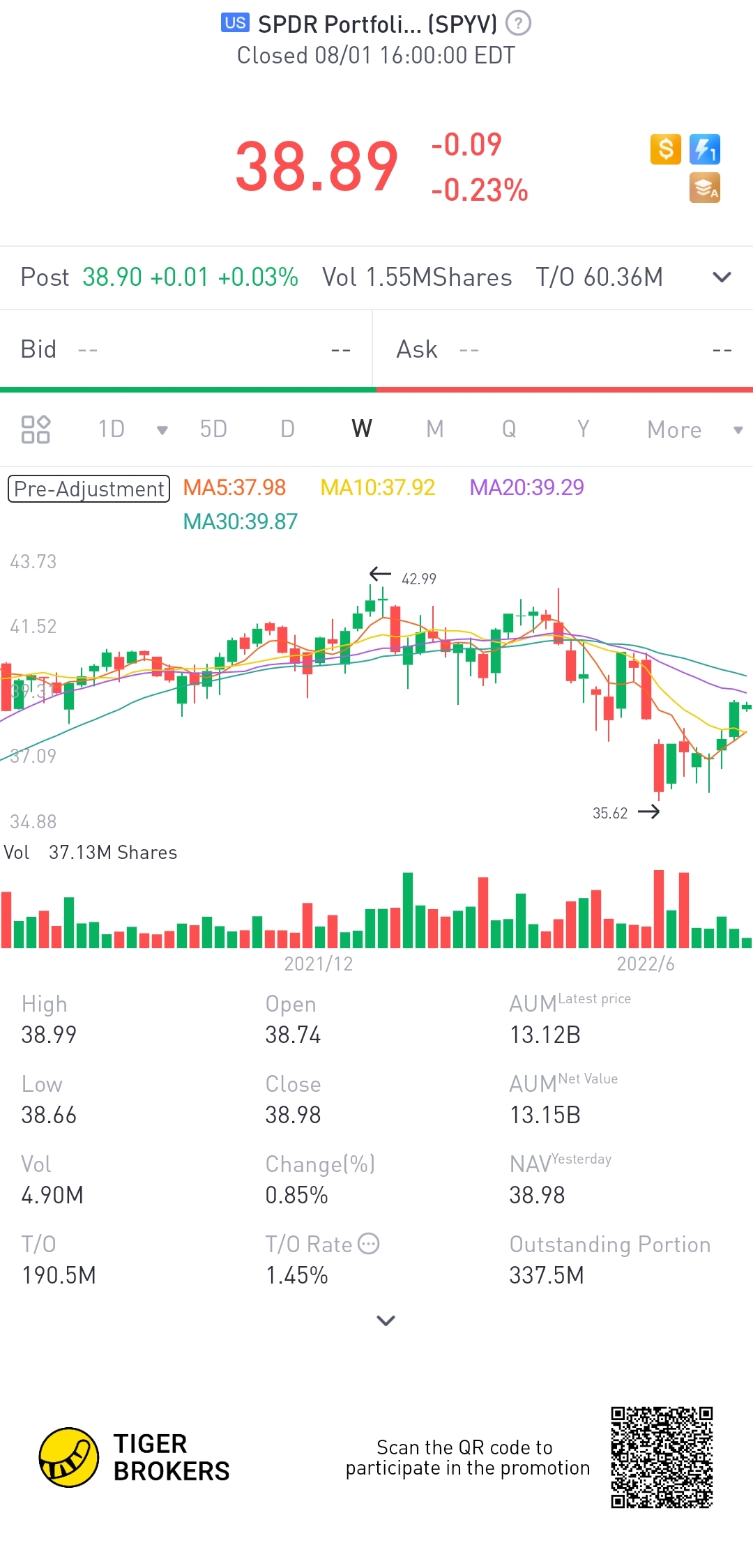Tap the Vol 37.13M Shares label
This screenshot has height=1568, width=753.
pyautogui.click(x=91, y=853)
